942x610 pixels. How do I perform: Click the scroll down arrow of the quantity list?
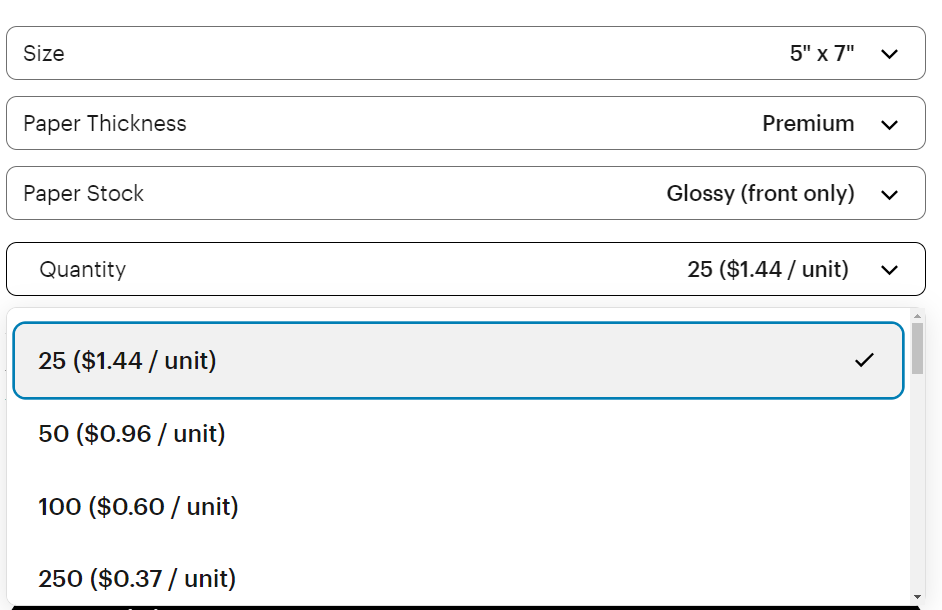point(918,597)
